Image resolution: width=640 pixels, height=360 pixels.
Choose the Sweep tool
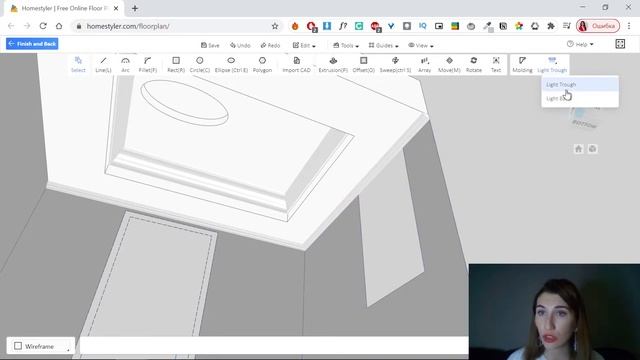[x=395, y=64]
